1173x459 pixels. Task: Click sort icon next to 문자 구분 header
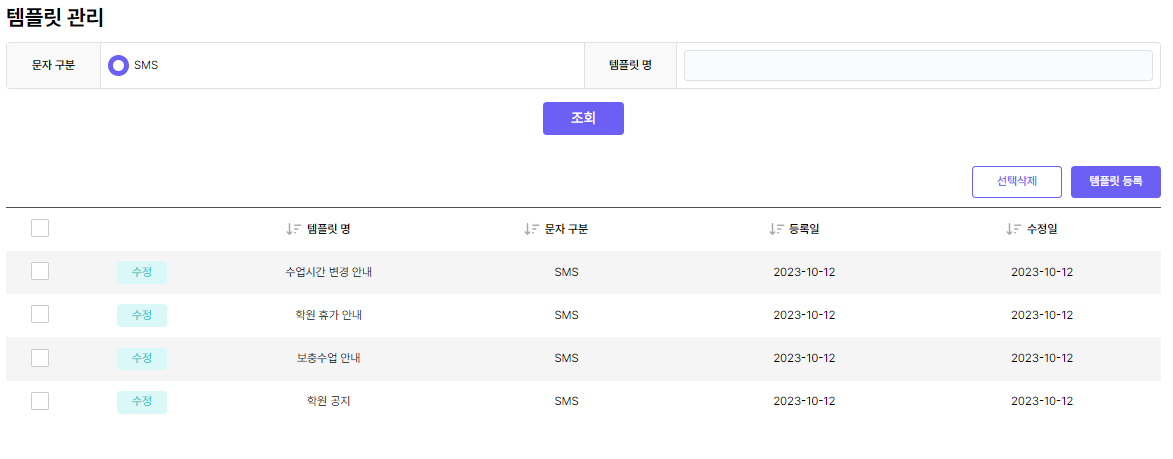[531, 229]
